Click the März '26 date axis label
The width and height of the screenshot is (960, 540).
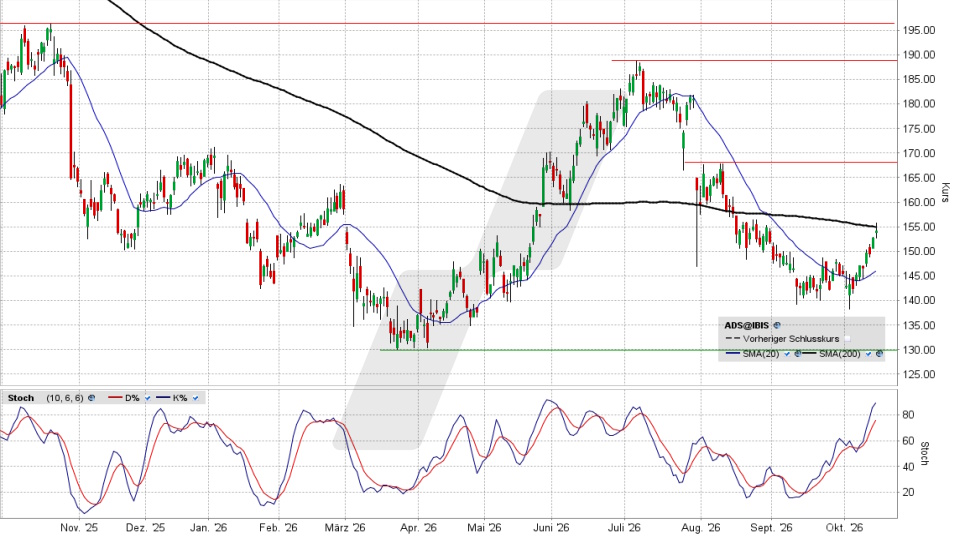click(x=345, y=528)
